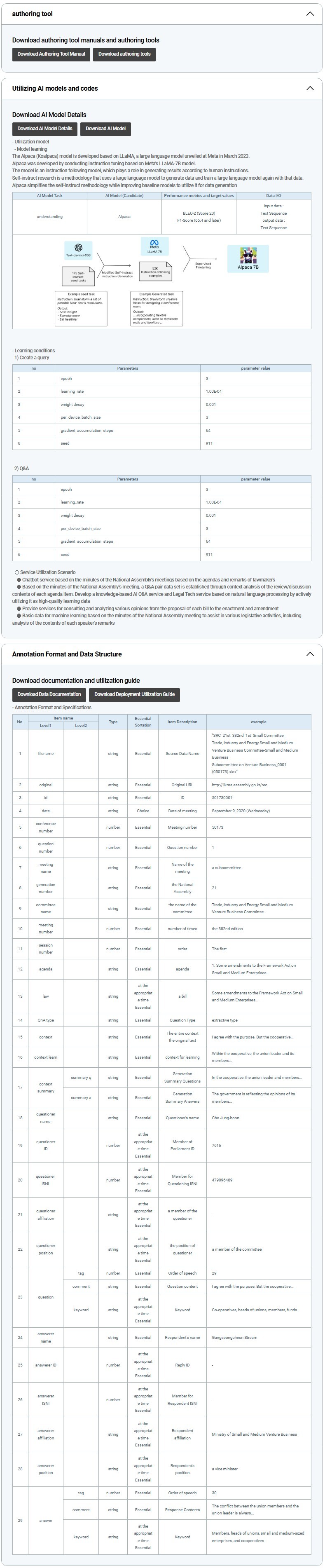The width and height of the screenshot is (325, 1568).
Task: Collapse Annotation Format and Data Structure chevron
Action: pyautogui.click(x=310, y=654)
